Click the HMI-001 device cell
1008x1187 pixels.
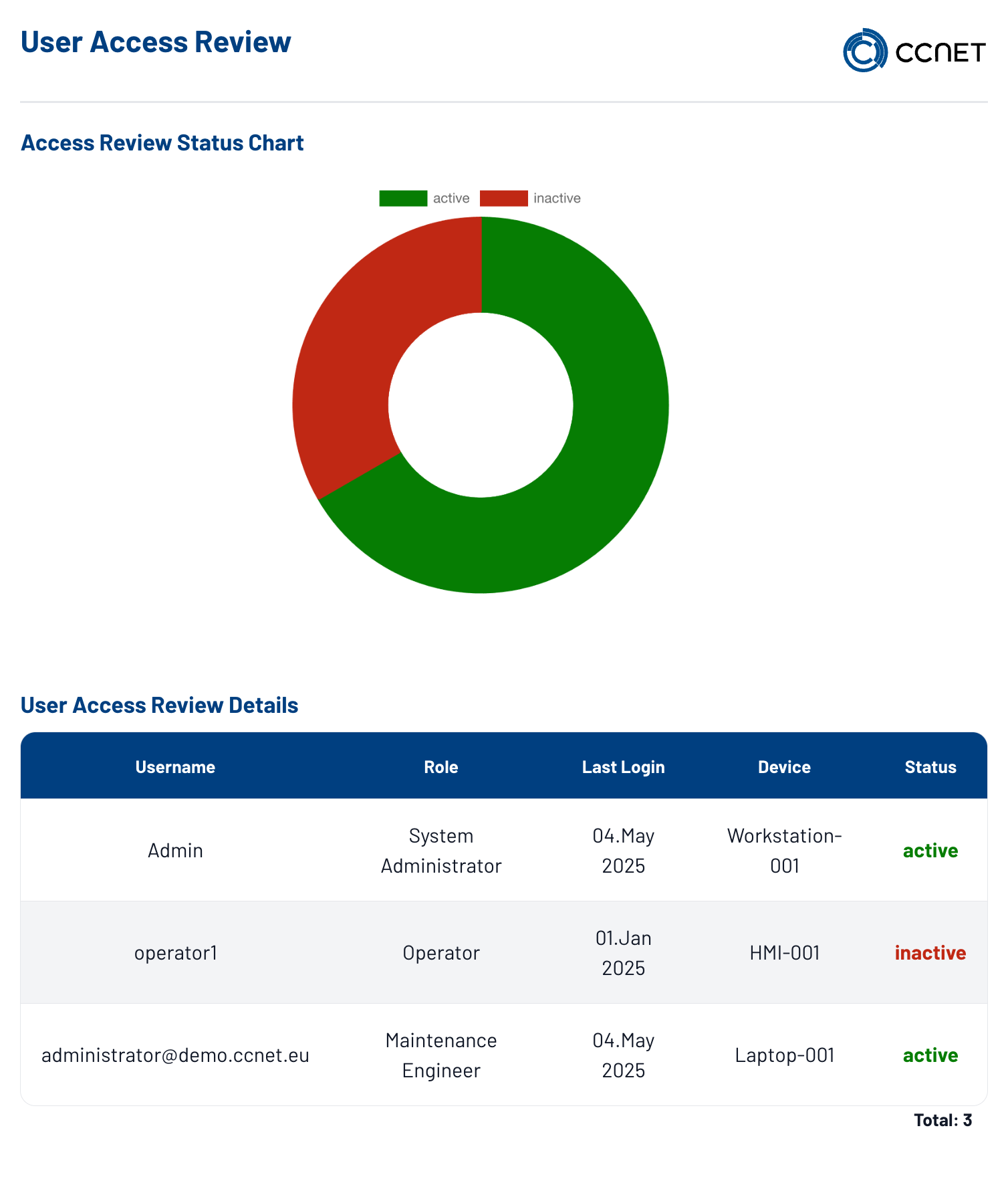785,953
